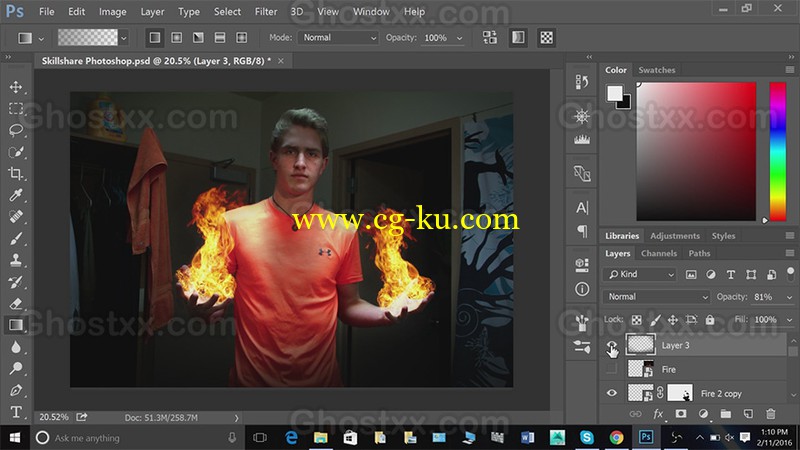Select the Blur tool
The image size is (800, 450).
click(16, 347)
